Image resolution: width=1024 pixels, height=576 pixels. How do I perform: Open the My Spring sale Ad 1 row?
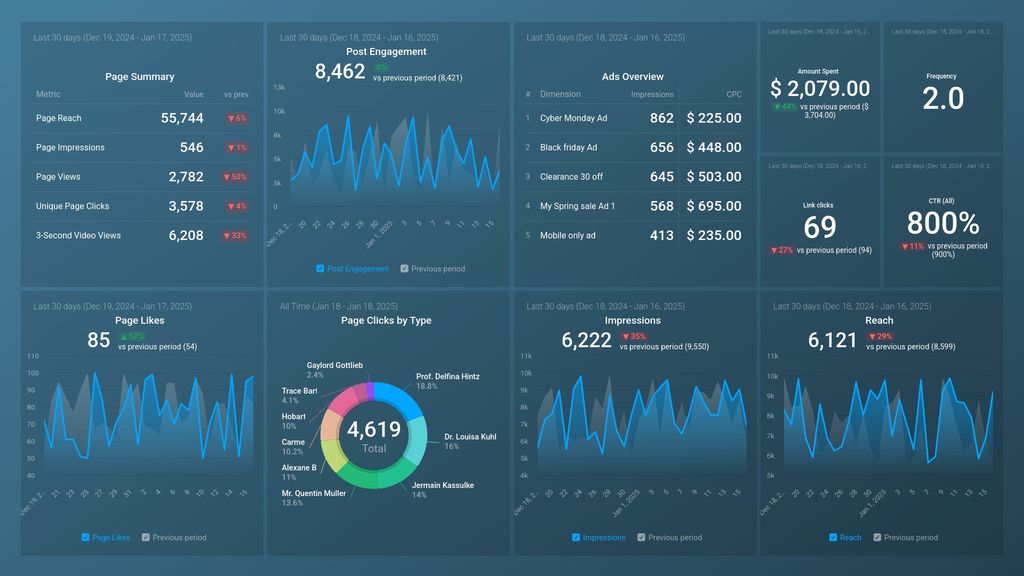[633, 206]
